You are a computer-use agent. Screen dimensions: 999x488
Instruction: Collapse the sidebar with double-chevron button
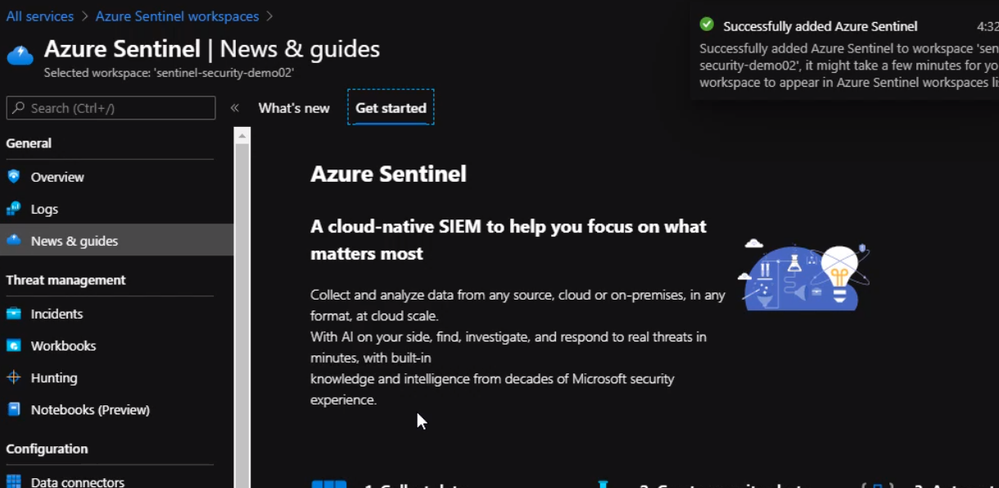click(x=235, y=108)
